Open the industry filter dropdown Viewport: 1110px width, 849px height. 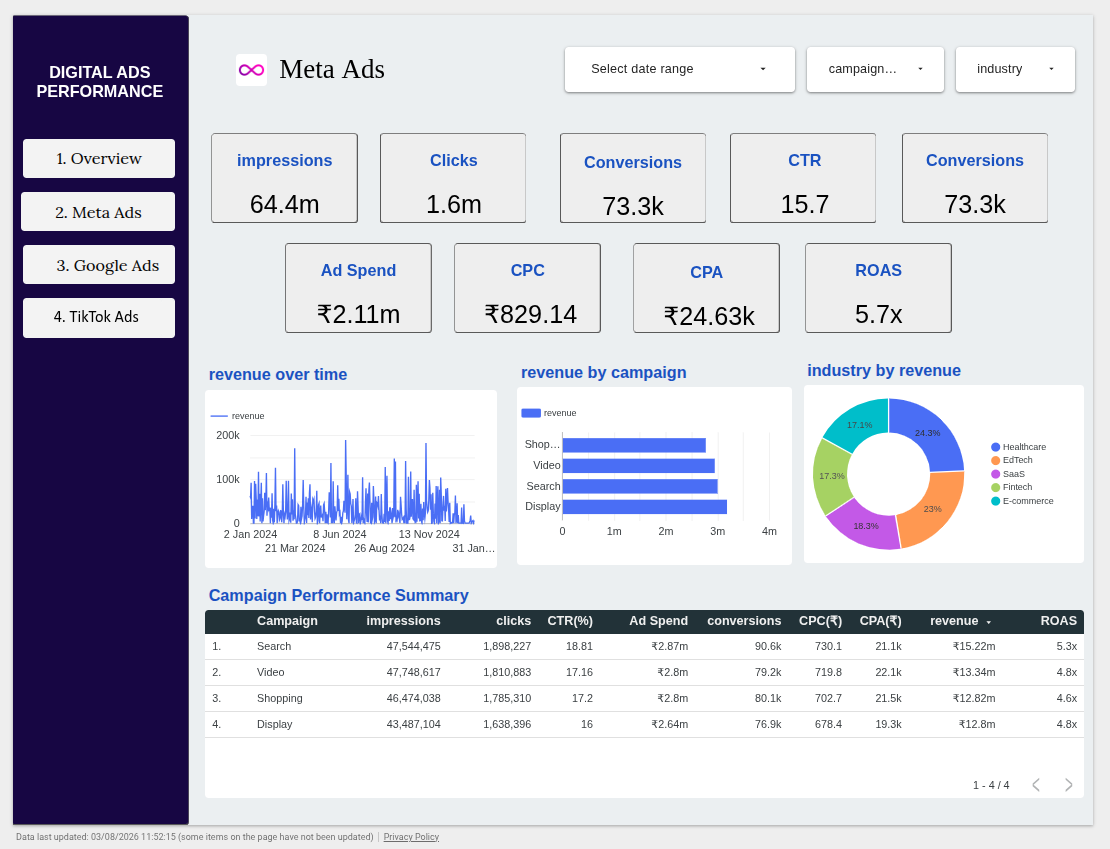coord(1015,69)
